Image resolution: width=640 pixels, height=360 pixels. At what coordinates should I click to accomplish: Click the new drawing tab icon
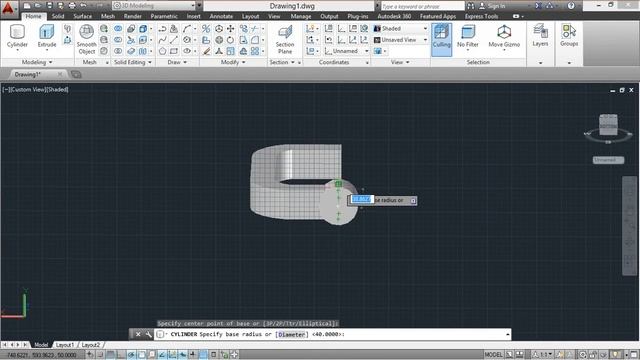click(x=76, y=74)
